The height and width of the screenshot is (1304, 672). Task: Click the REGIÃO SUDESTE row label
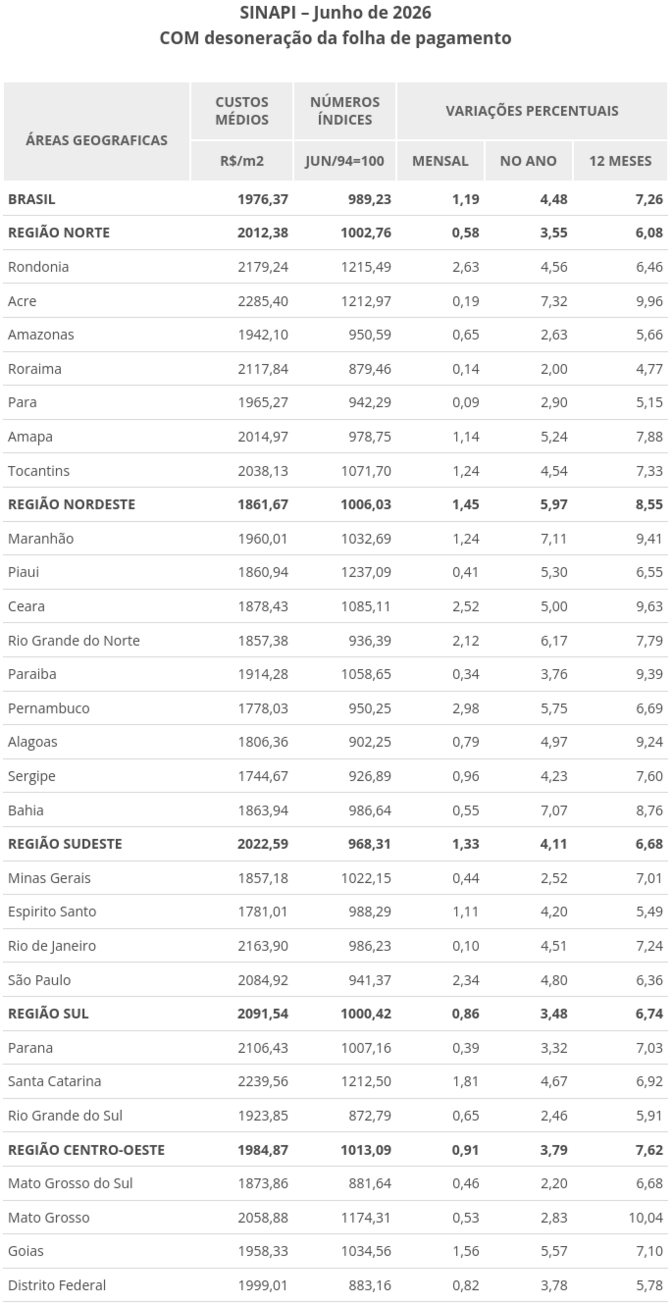65,844
